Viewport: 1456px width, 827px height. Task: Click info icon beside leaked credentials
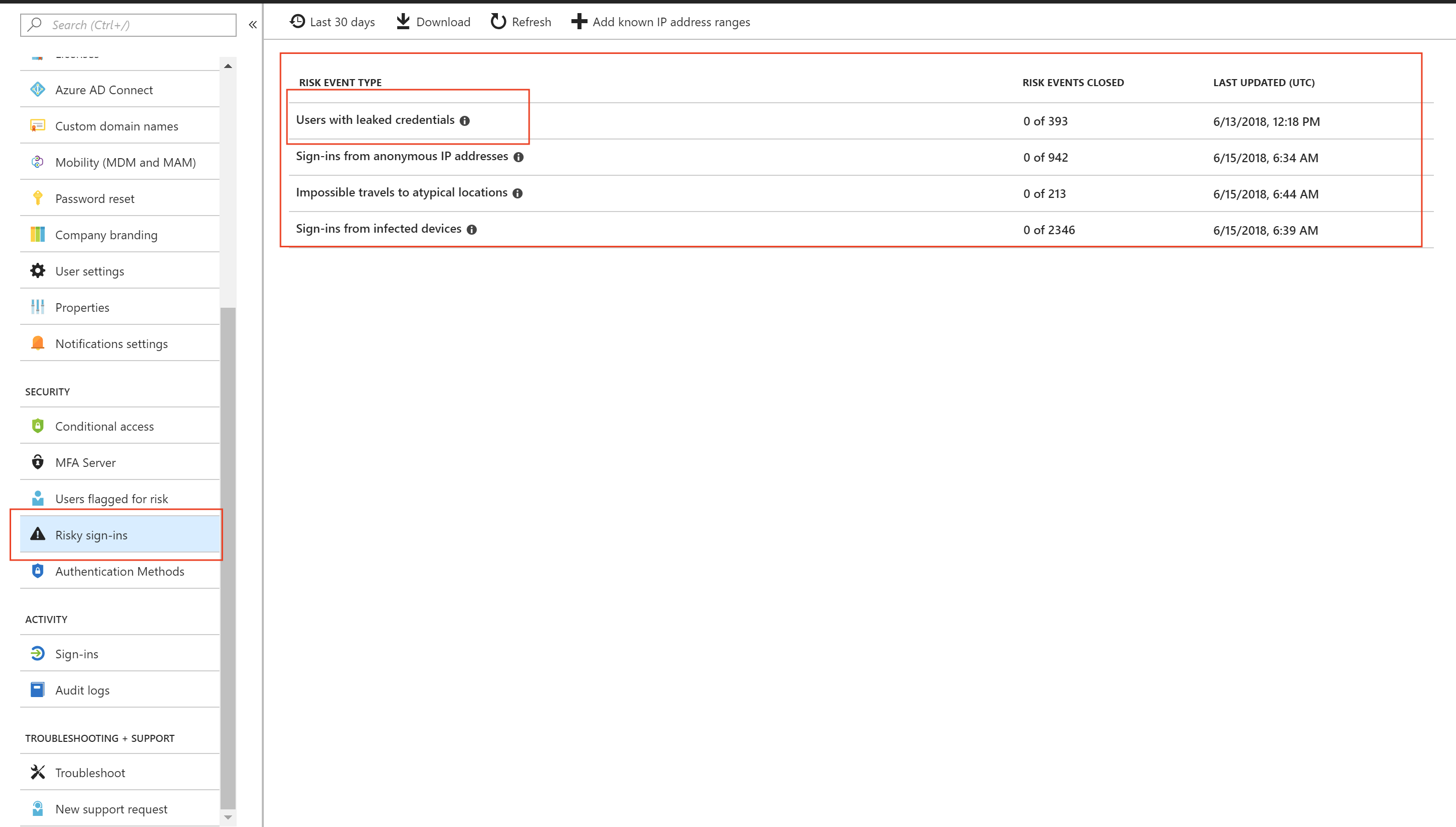pos(465,121)
